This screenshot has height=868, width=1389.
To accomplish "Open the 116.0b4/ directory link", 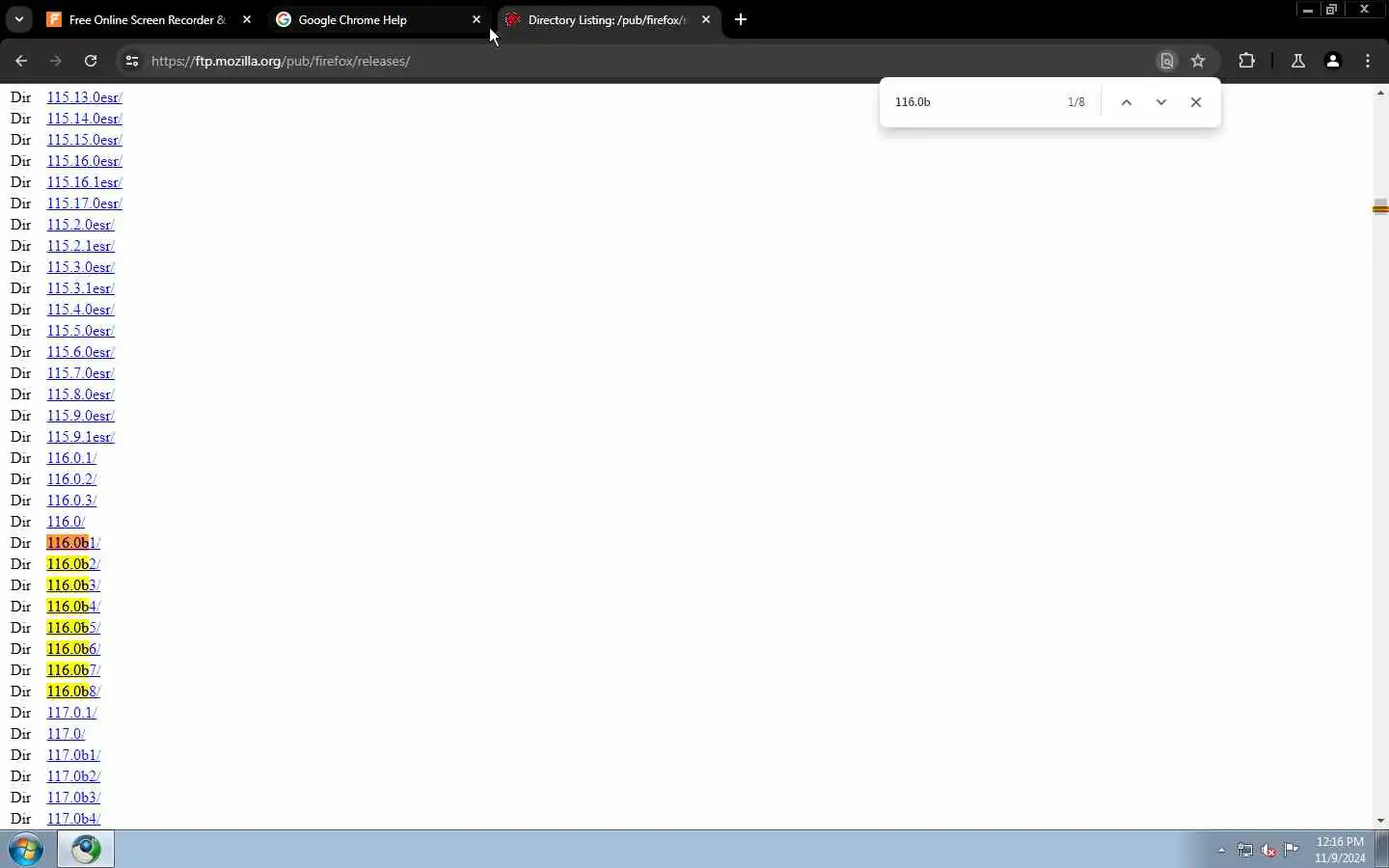I will tap(73, 607).
